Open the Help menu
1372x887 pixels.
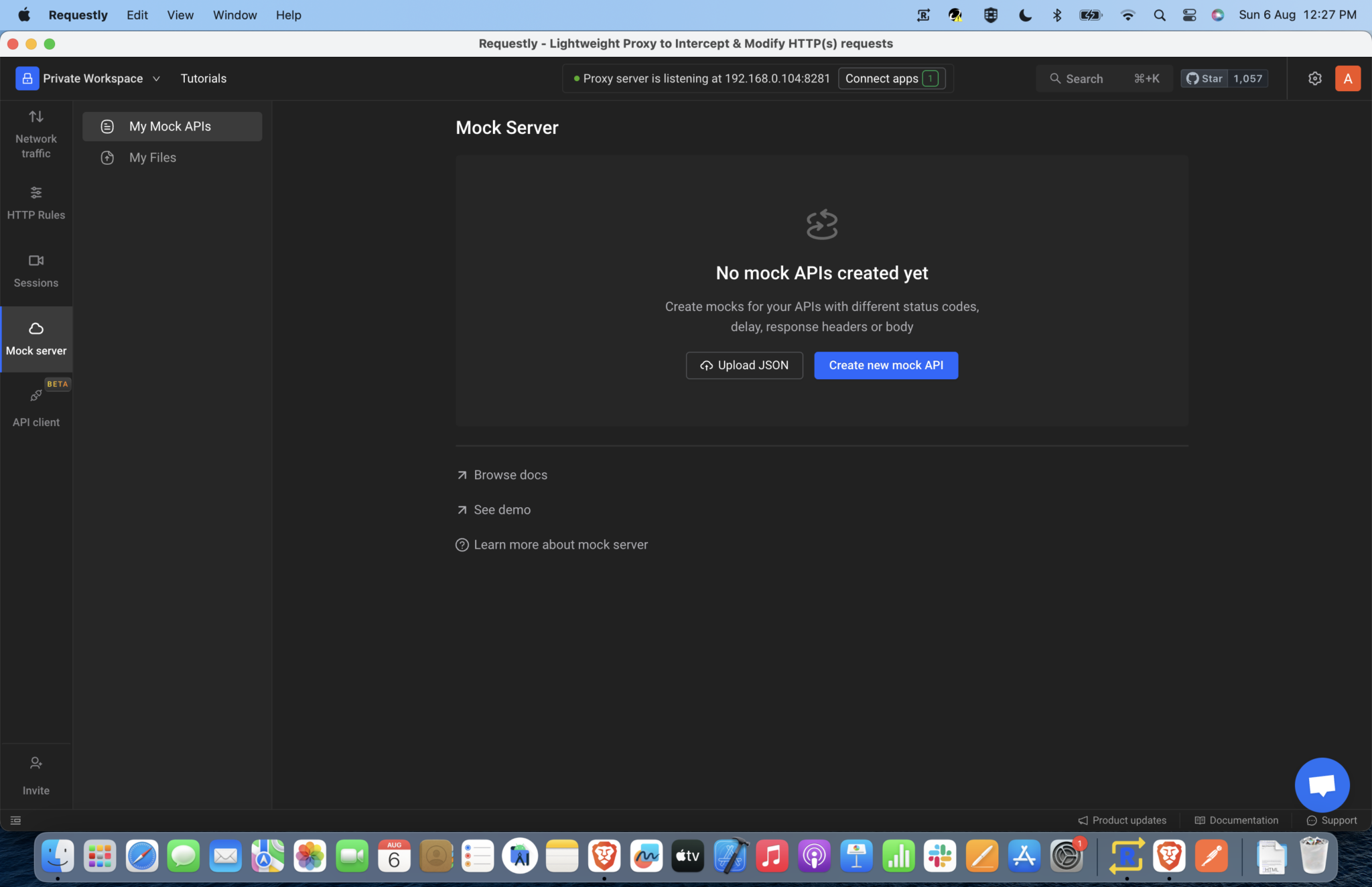287,15
